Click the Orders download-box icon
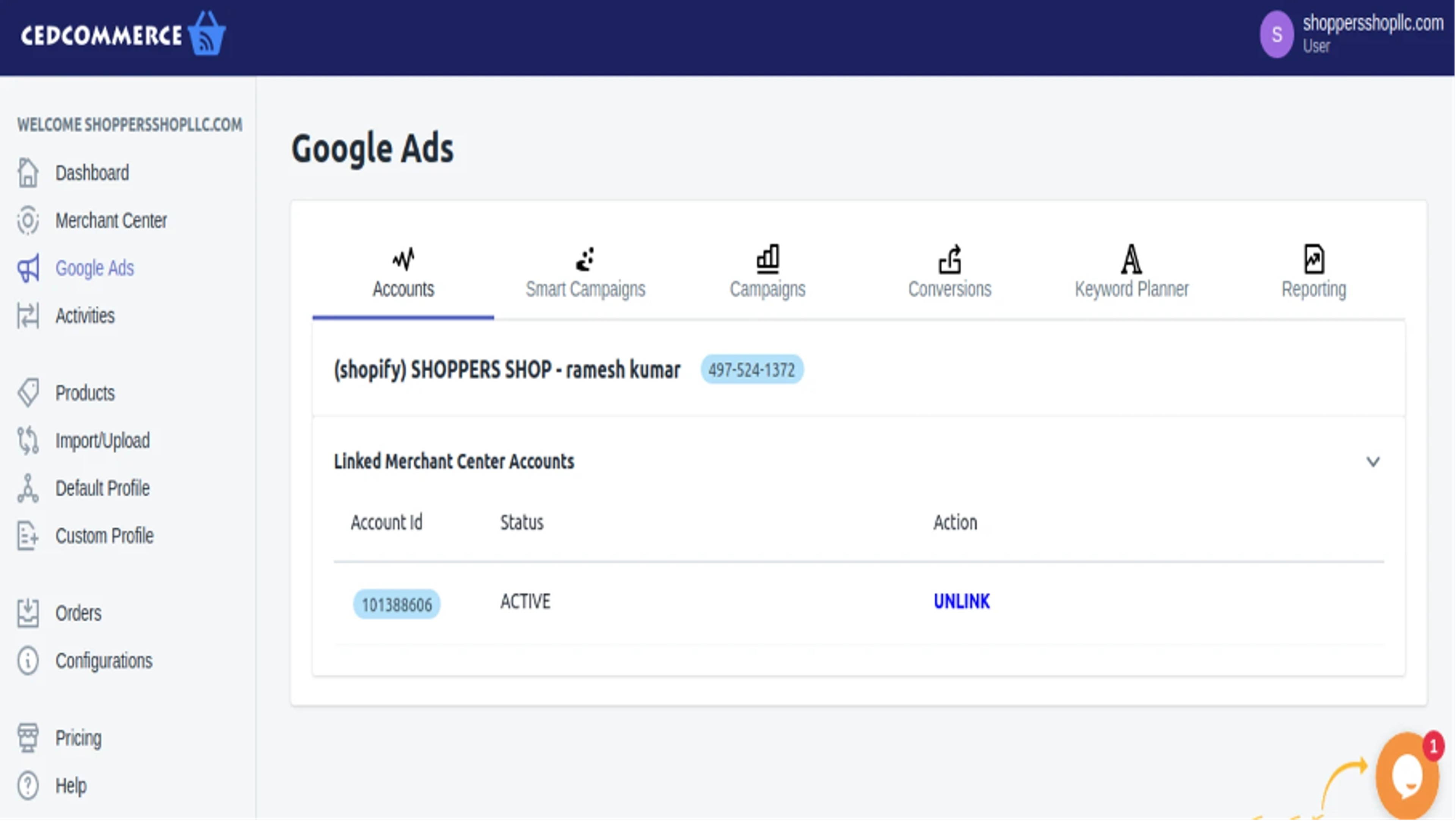The width and height of the screenshot is (1456, 821). 28,614
